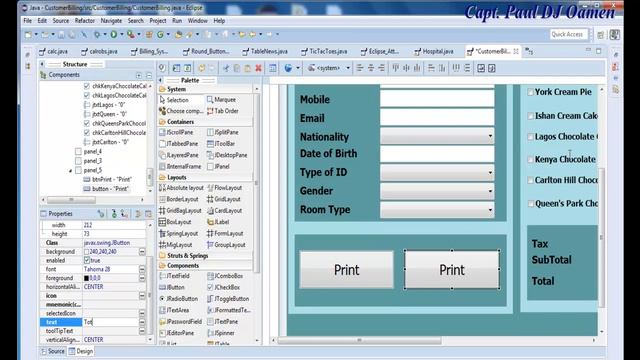Choose GridBagLayout from palette
640x360 pixels.
pos(180,211)
